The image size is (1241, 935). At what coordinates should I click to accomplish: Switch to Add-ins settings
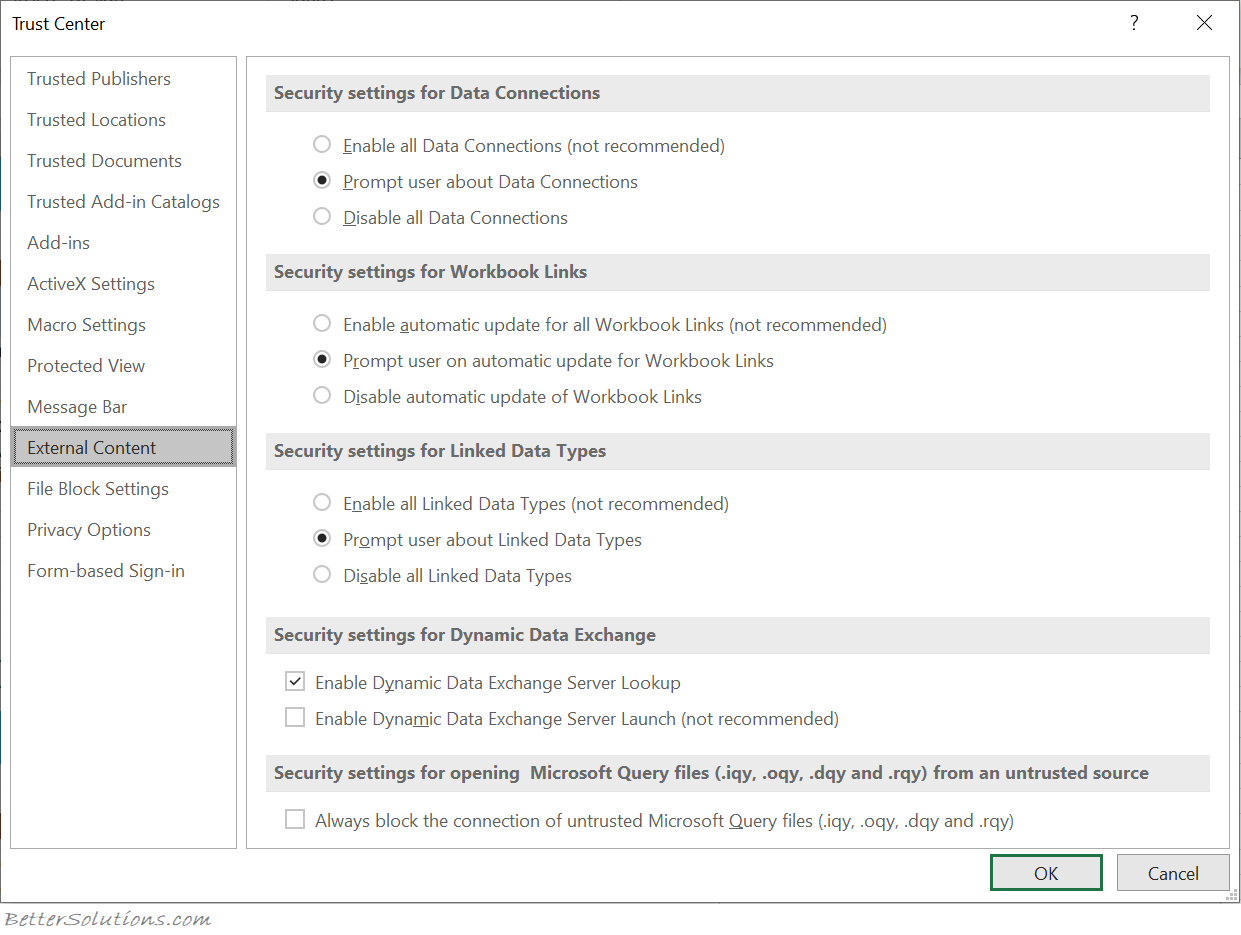pyautogui.click(x=124, y=243)
